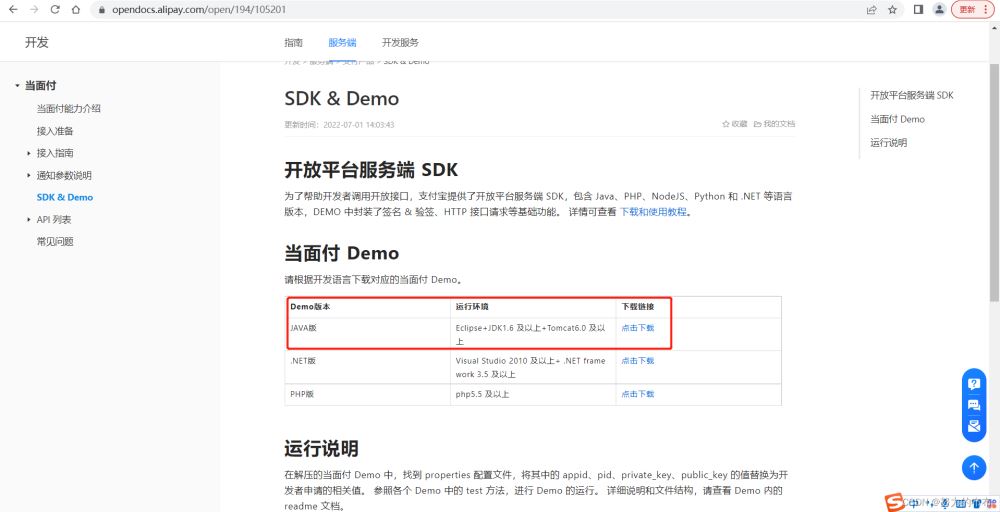Click the JAVA版 点击下载 link
The width and height of the screenshot is (1000, 512).
[637, 328]
